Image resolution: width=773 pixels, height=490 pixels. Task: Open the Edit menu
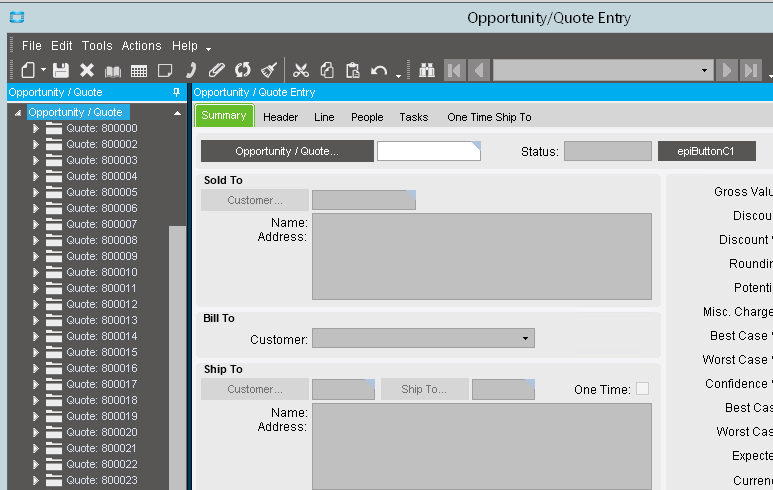click(62, 46)
